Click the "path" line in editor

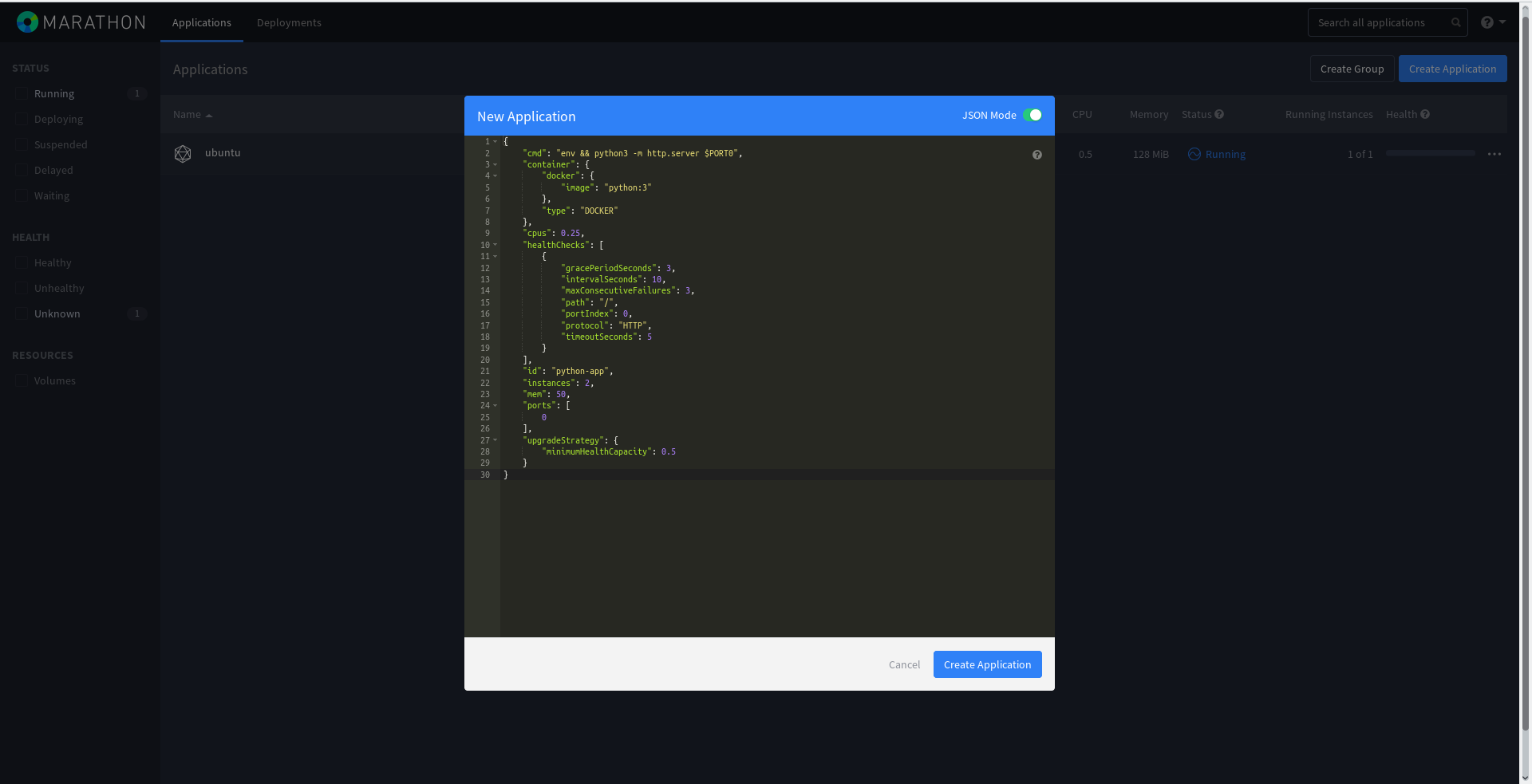tap(589, 303)
